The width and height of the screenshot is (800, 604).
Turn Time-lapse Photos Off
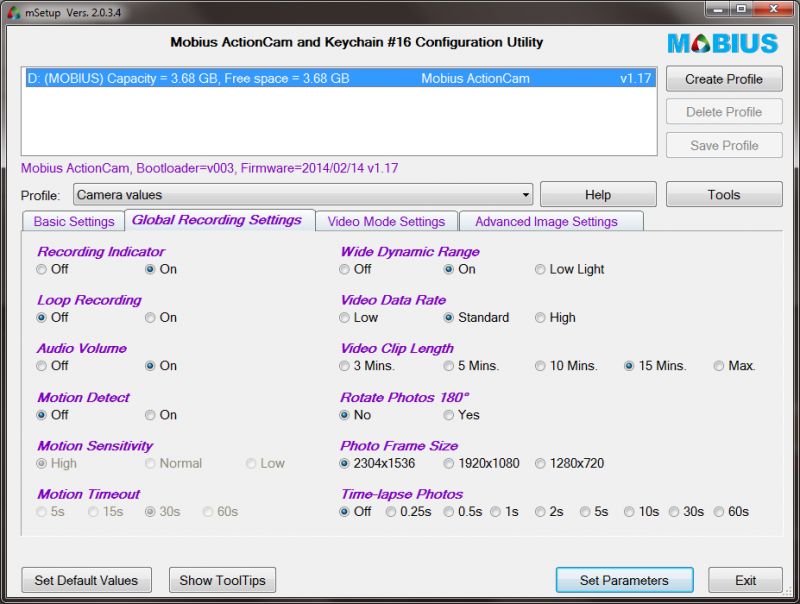[356, 512]
